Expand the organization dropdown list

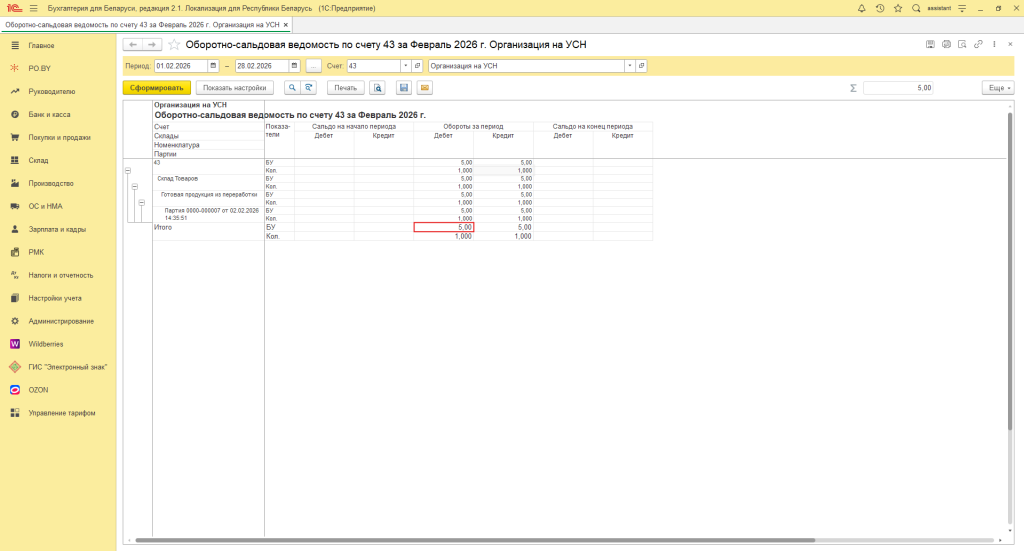[x=629, y=66]
